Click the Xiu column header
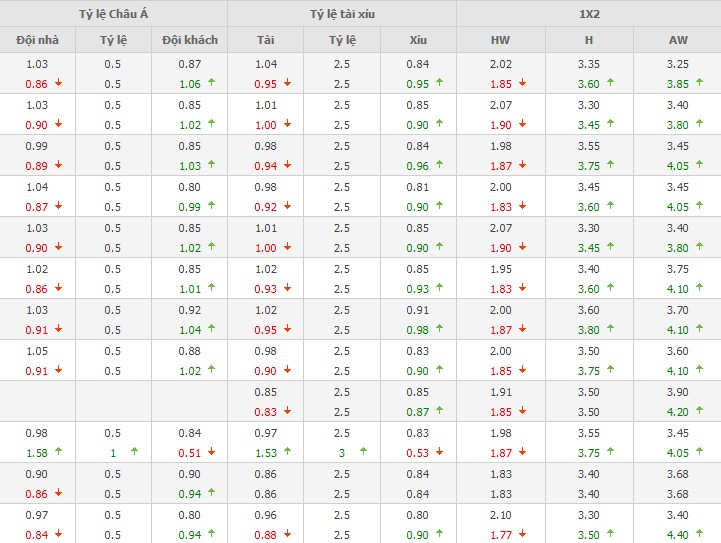This screenshot has width=721, height=543. click(x=418, y=40)
